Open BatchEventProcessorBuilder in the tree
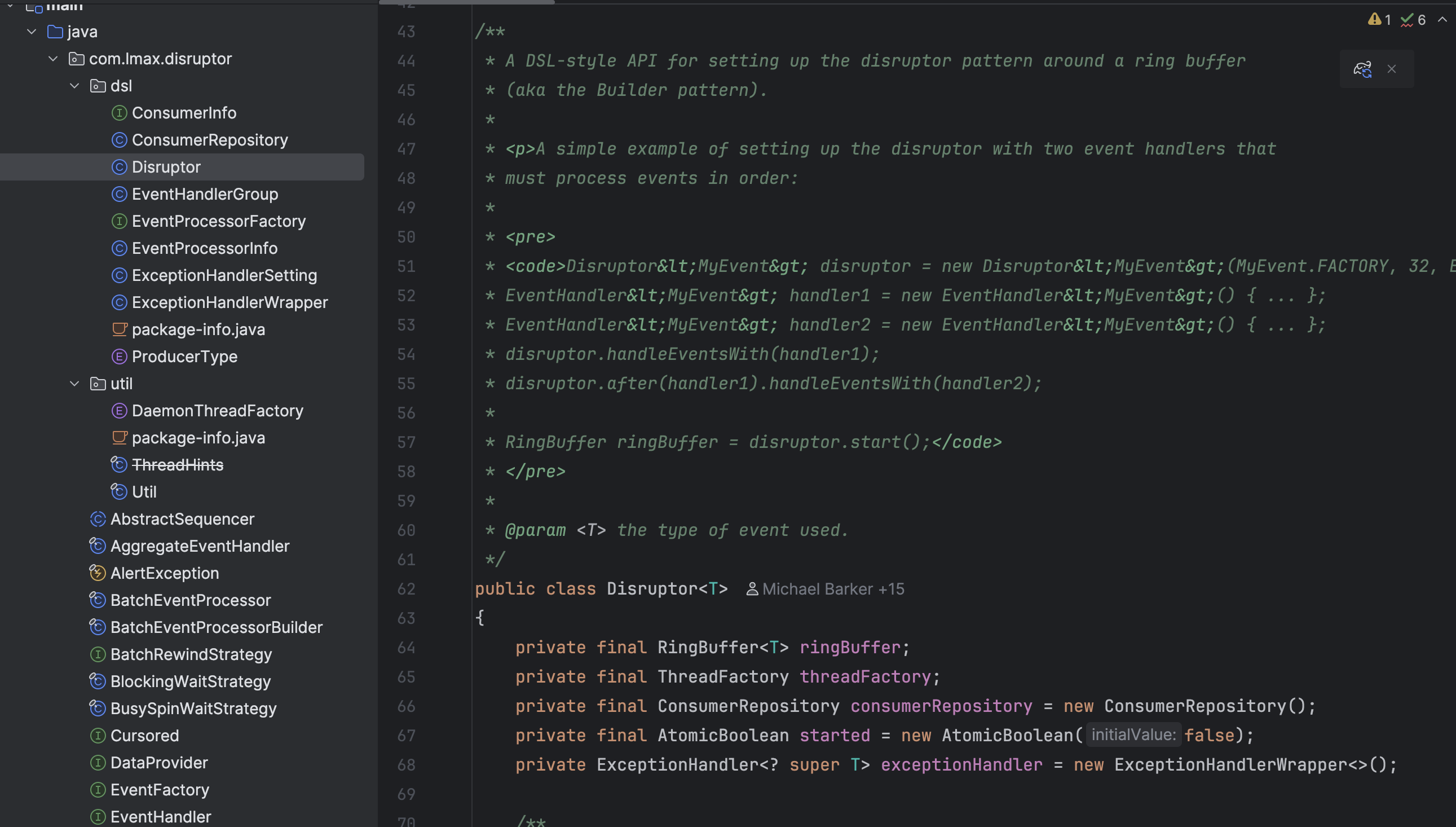 pyautogui.click(x=217, y=628)
